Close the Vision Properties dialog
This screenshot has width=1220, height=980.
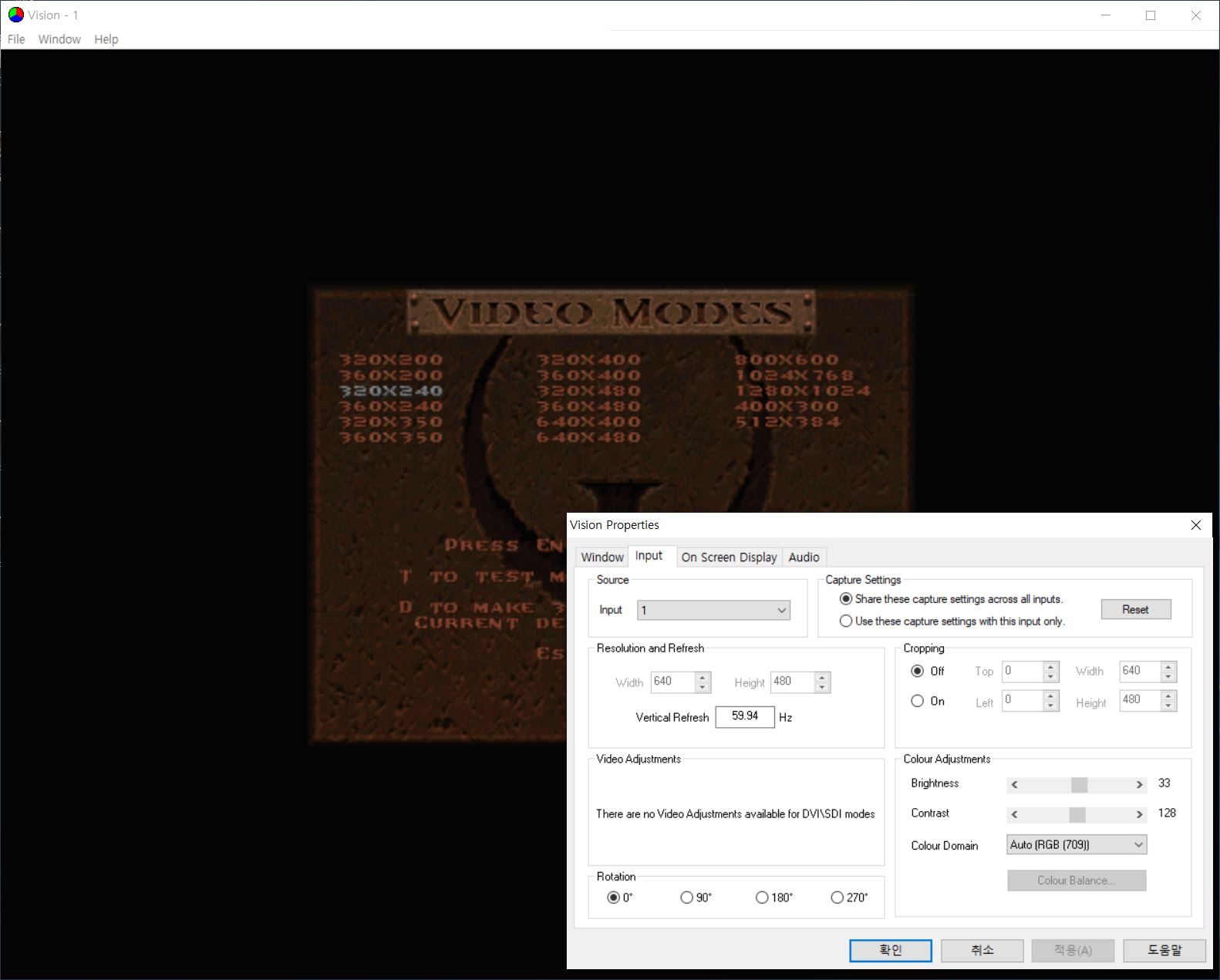(x=1196, y=525)
